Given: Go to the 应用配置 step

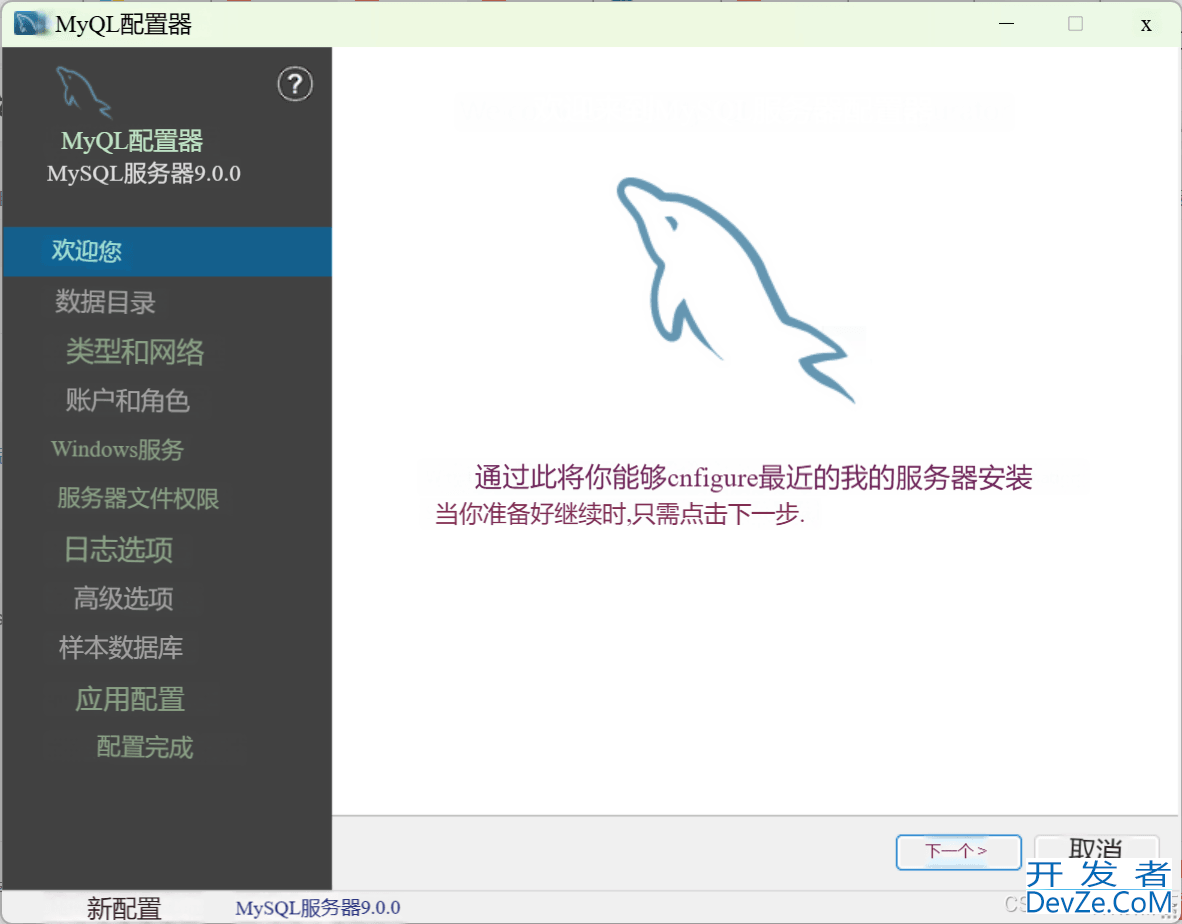Looking at the screenshot, I should tap(130, 699).
